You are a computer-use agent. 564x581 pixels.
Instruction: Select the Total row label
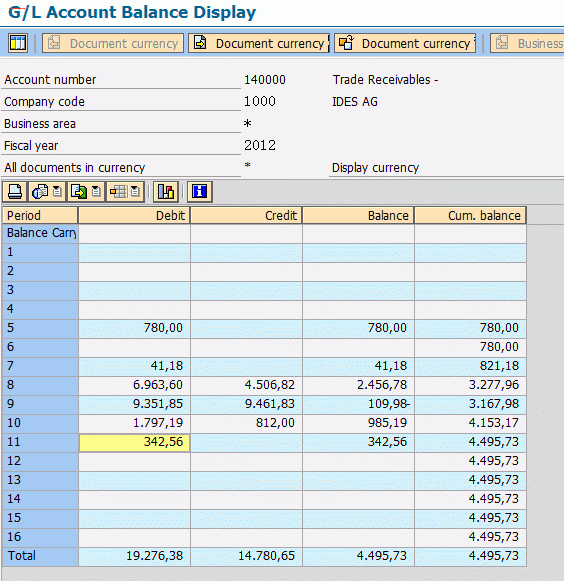click(22, 556)
